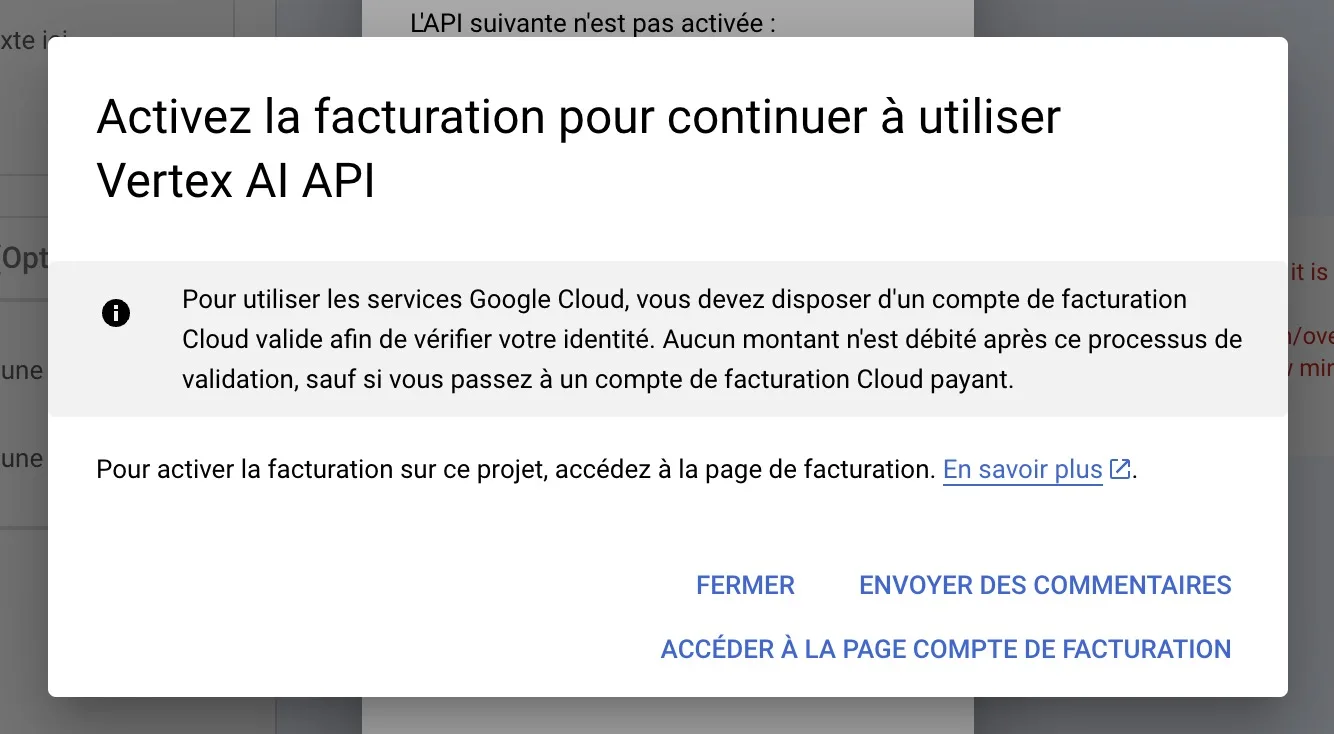
Task: Close the dialog with FERMER
Action: tap(745, 585)
